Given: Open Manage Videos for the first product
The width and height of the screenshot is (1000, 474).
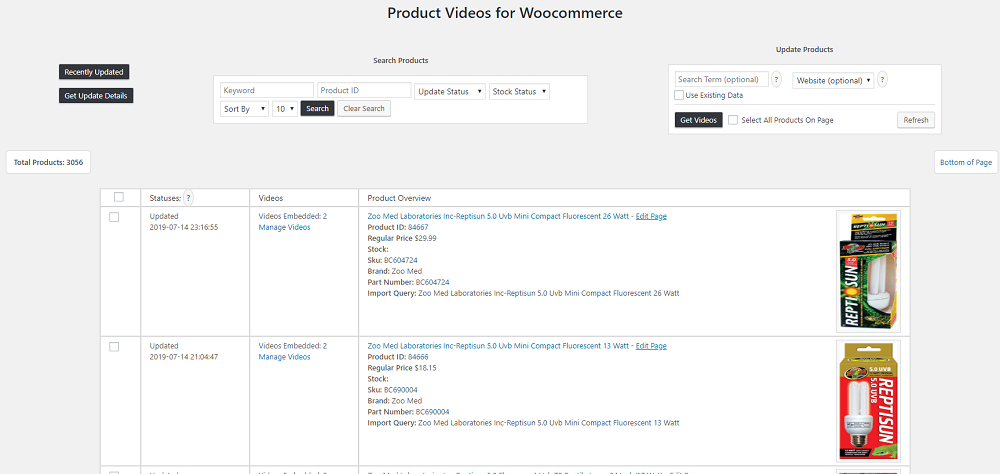Looking at the screenshot, I should click(x=284, y=227).
